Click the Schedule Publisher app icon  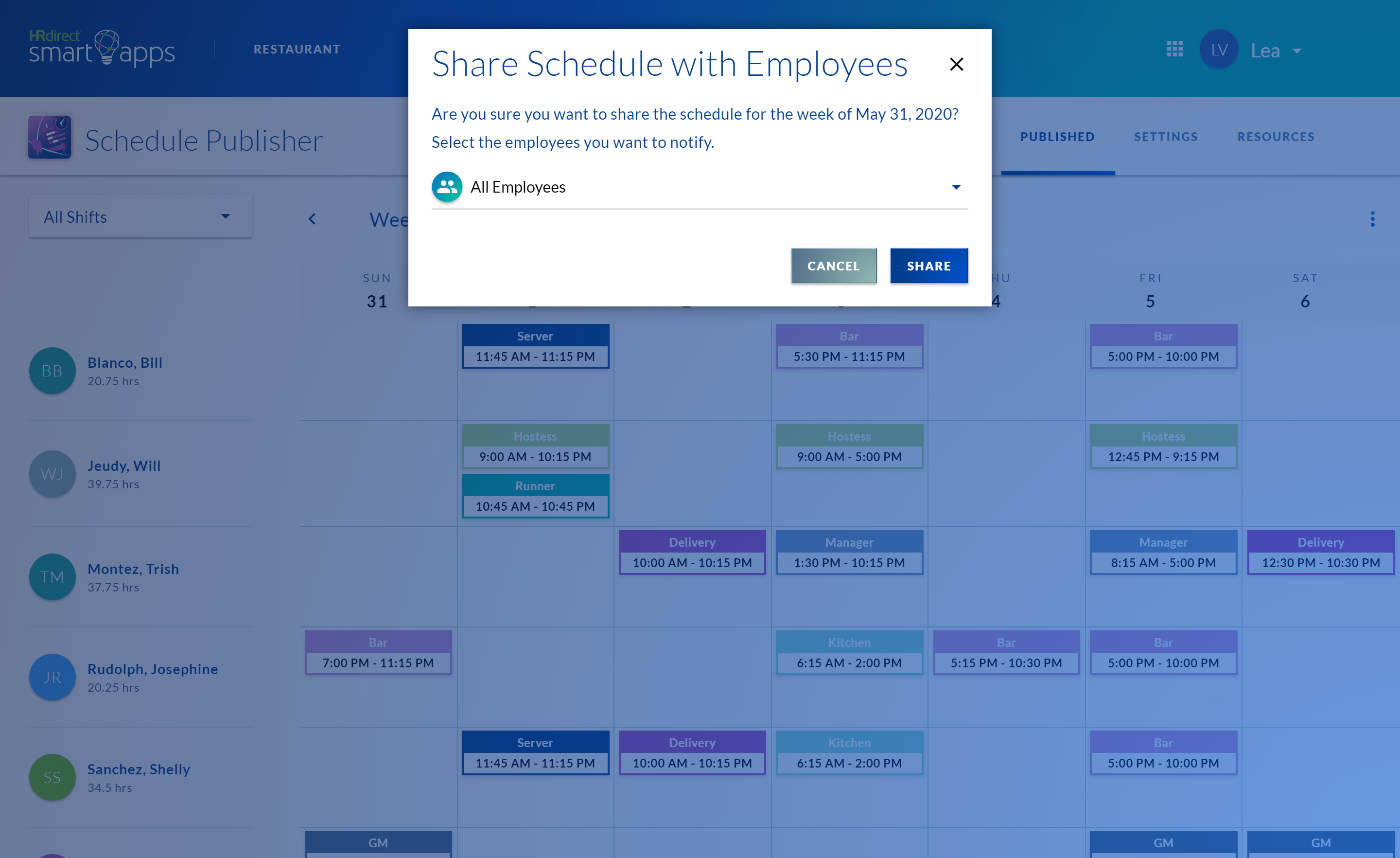pos(50,137)
